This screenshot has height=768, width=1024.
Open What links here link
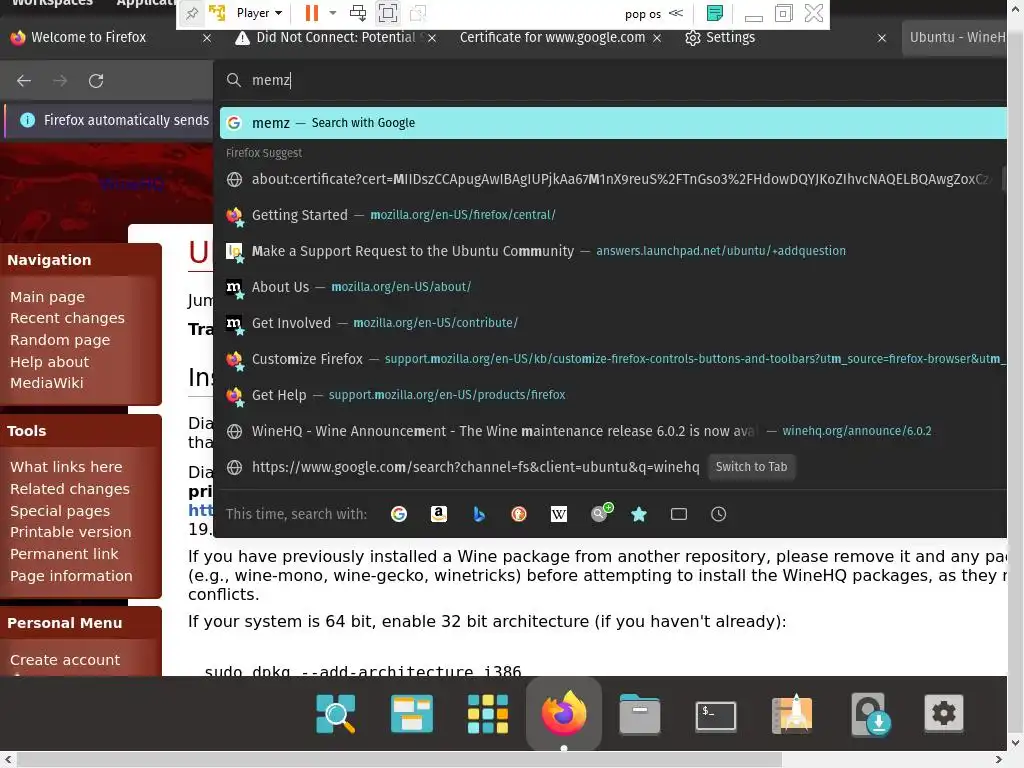[x=66, y=467]
